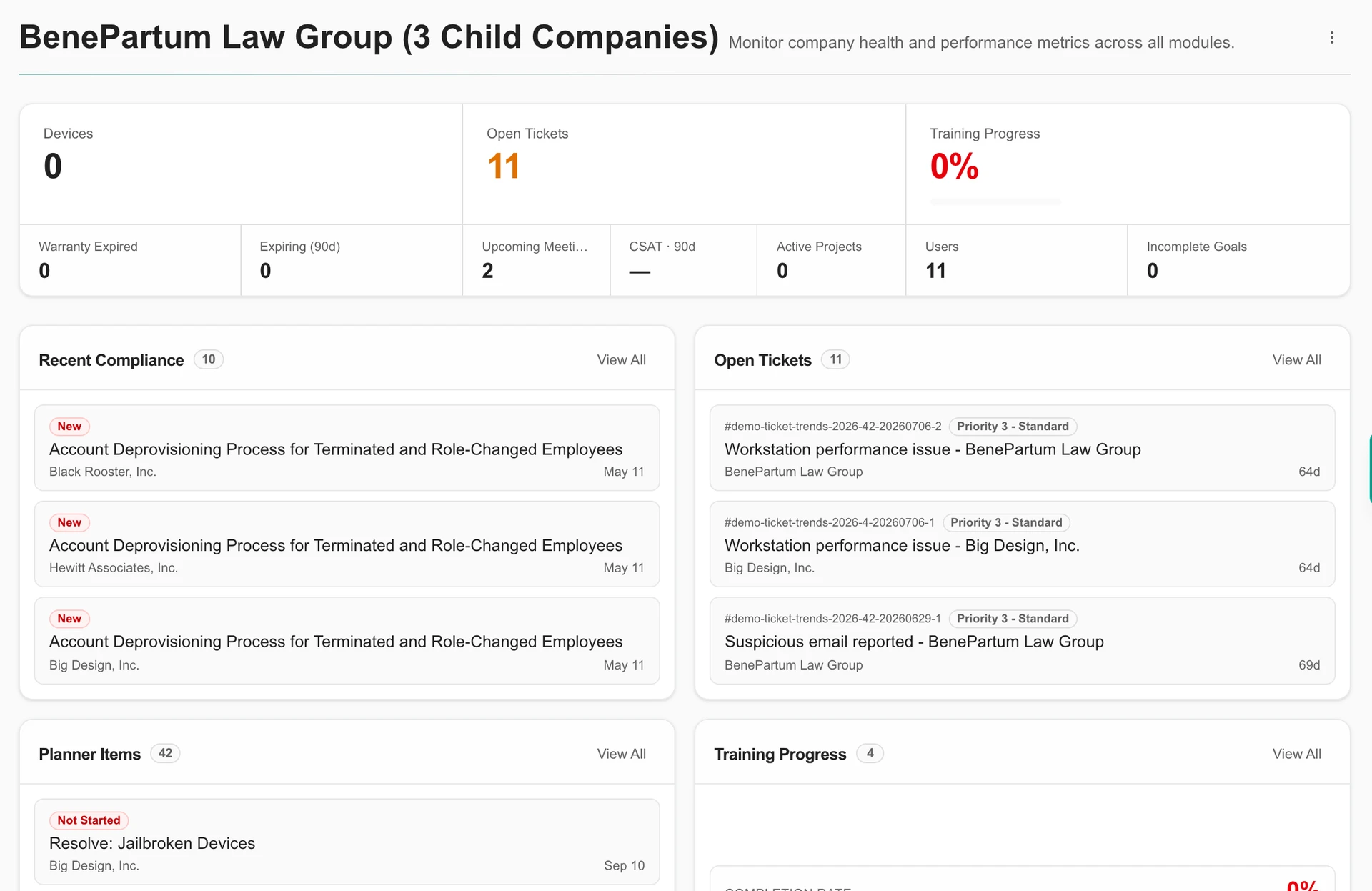The image size is (1372, 891).
Task: Open the Active Projects stat tile
Action: pos(831,260)
